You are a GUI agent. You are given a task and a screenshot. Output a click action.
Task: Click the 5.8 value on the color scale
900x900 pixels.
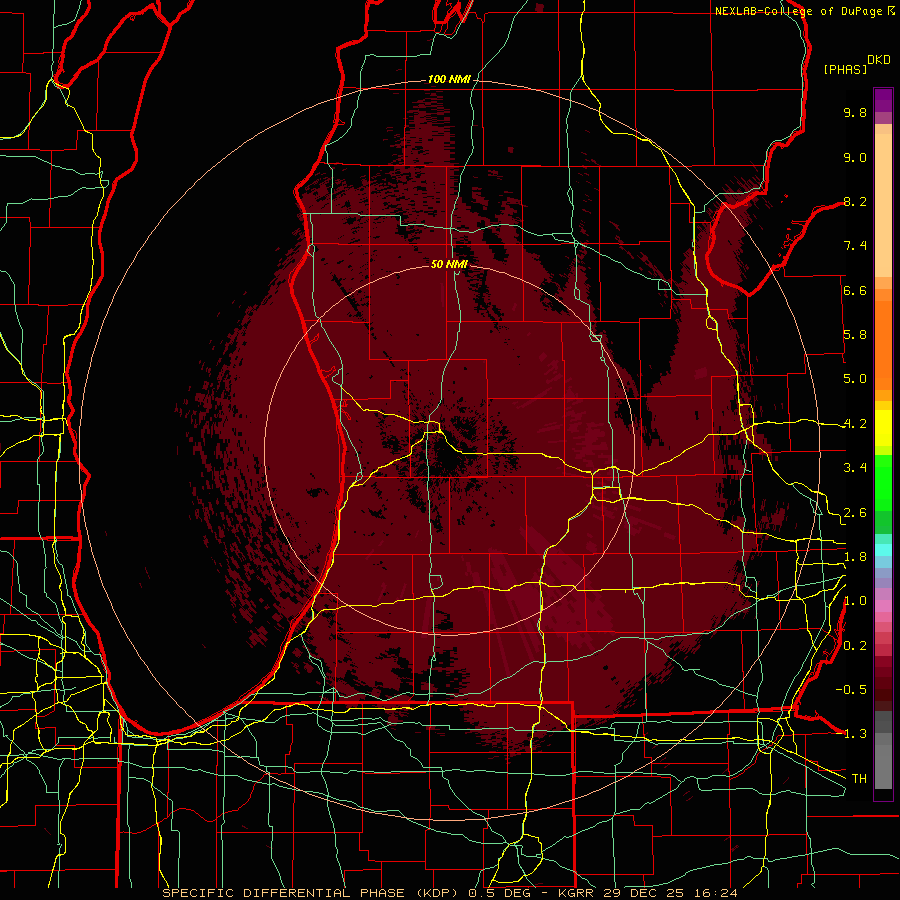click(855, 335)
